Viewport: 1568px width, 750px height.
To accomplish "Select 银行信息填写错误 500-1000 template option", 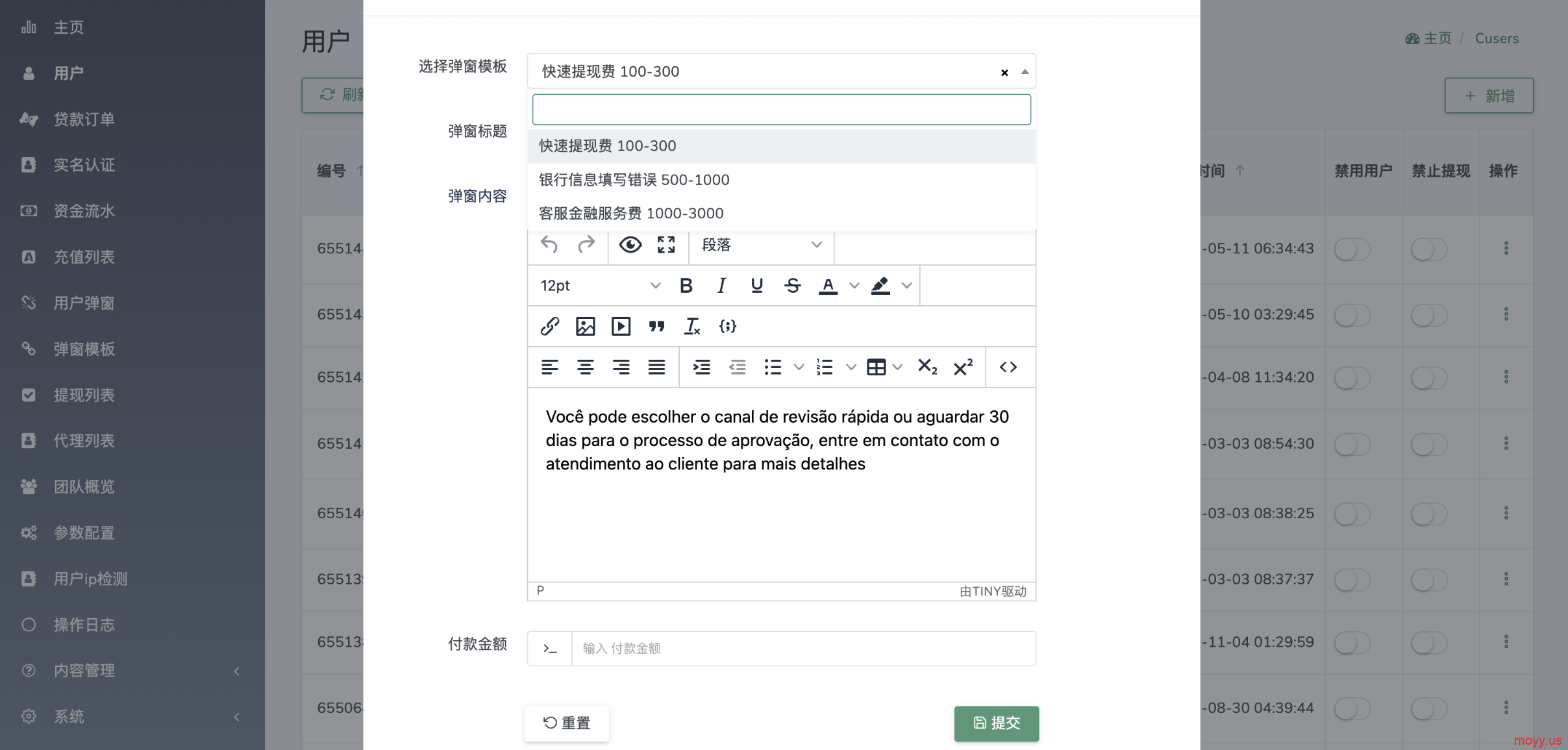I will click(x=634, y=180).
